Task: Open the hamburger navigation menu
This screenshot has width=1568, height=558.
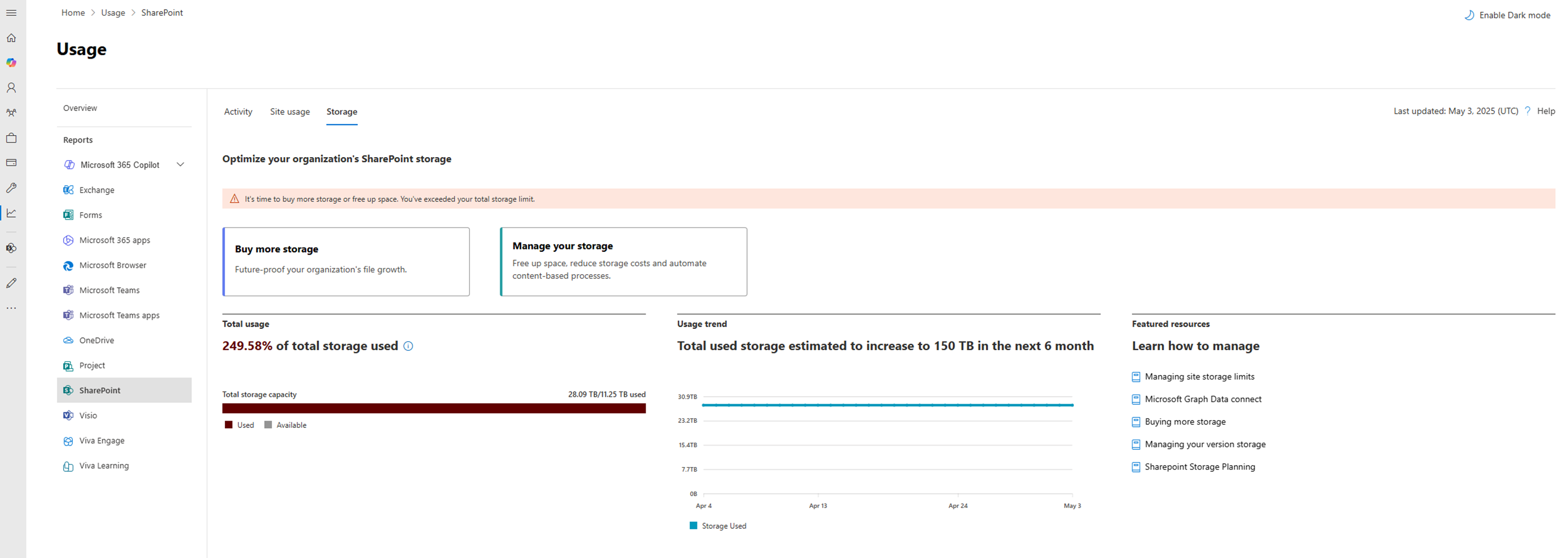Action: 11,13
